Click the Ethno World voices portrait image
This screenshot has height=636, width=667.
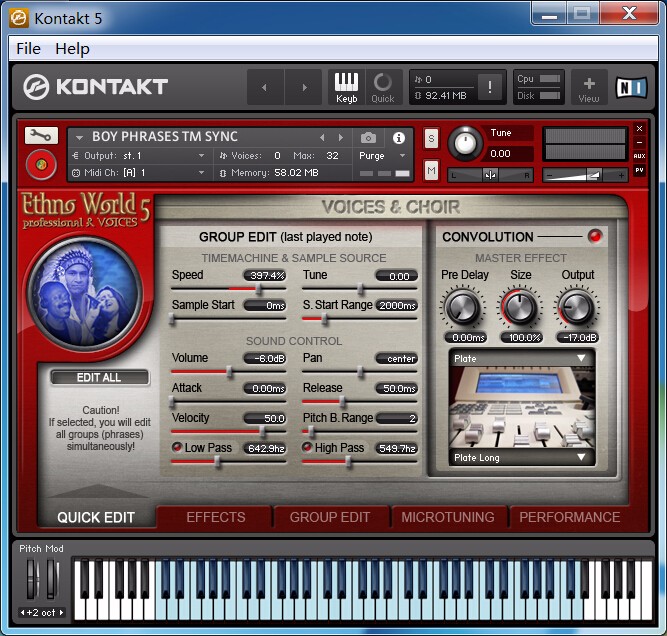85,293
